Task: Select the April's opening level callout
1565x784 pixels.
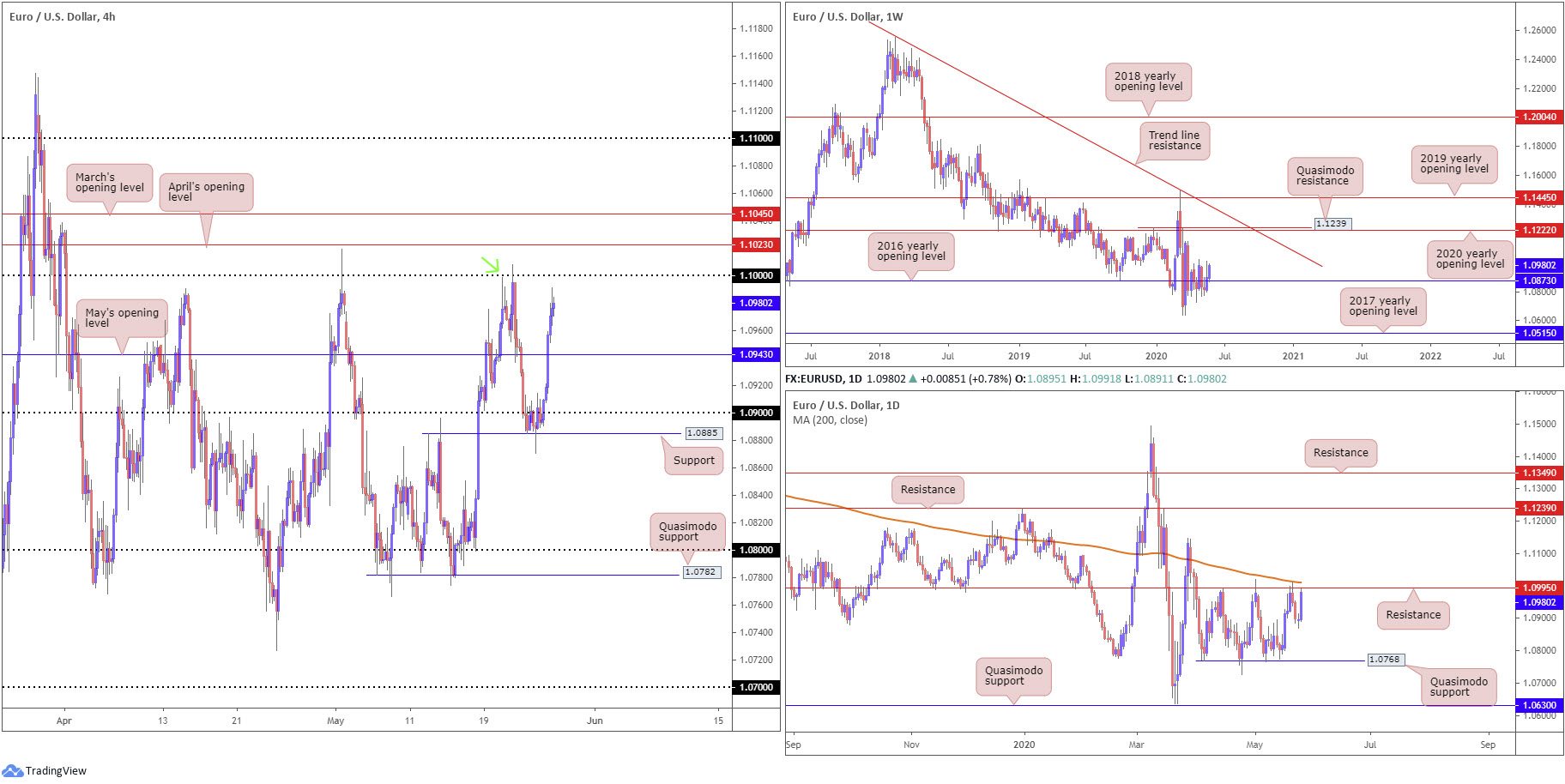Action: point(206,191)
